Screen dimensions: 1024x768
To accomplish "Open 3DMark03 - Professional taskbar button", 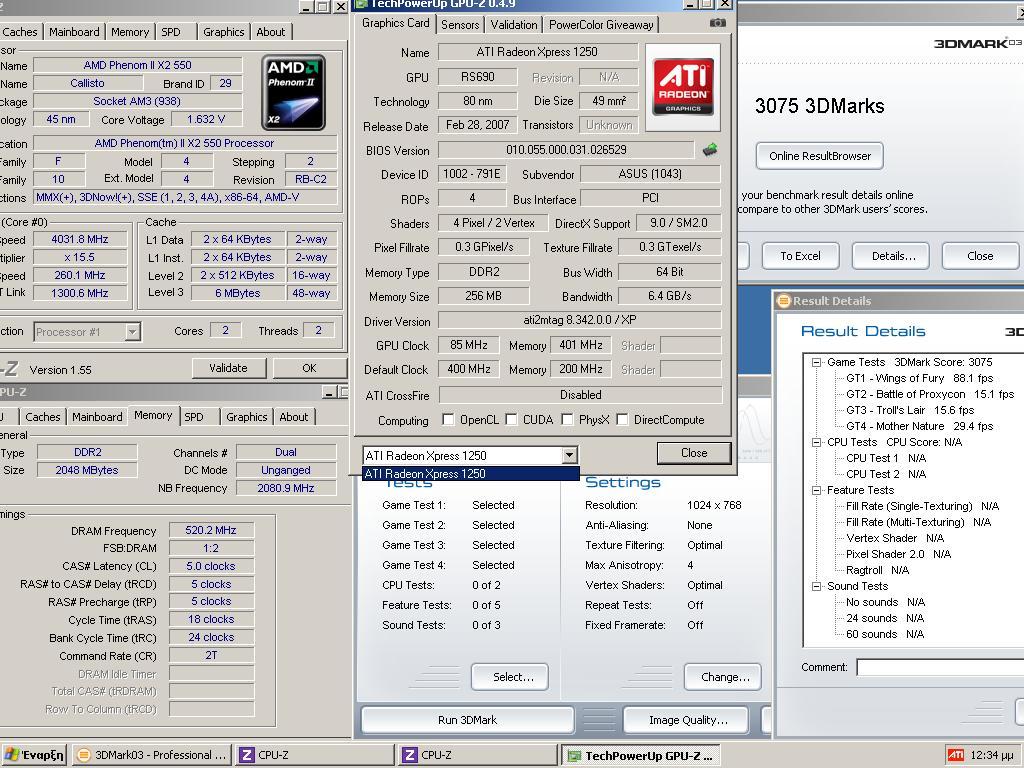I will (152, 756).
